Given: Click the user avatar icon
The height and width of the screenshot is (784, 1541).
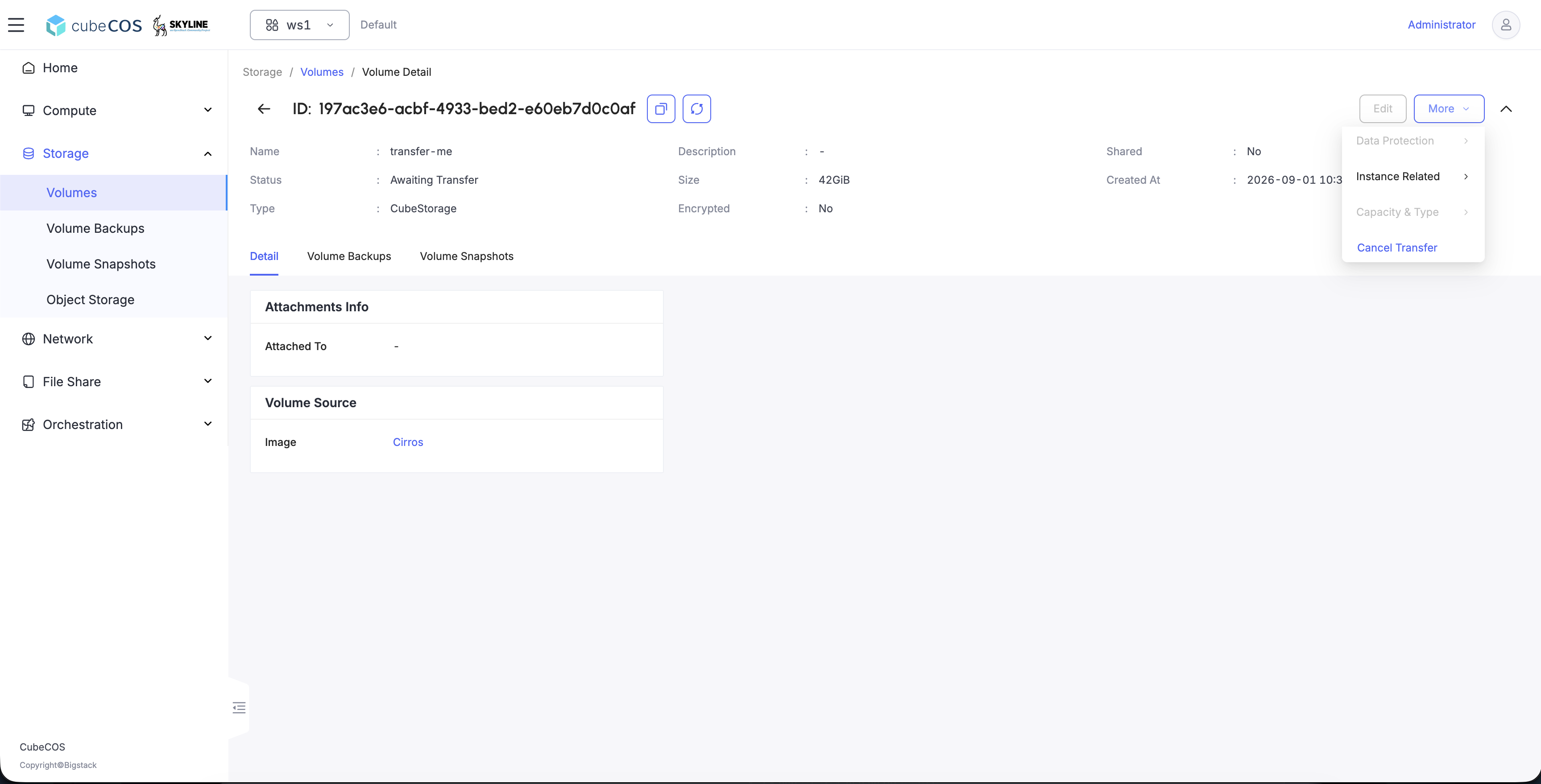Looking at the screenshot, I should click(x=1506, y=25).
